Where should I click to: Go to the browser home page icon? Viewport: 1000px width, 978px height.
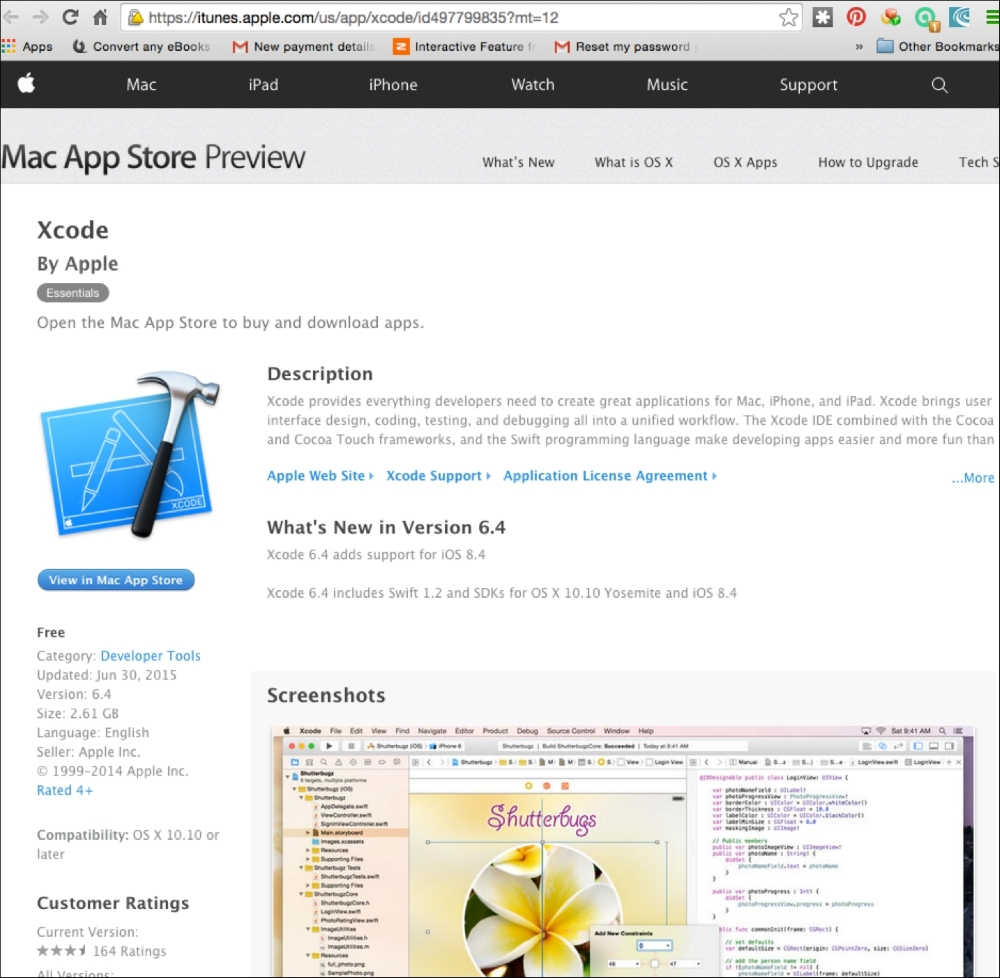pos(100,17)
